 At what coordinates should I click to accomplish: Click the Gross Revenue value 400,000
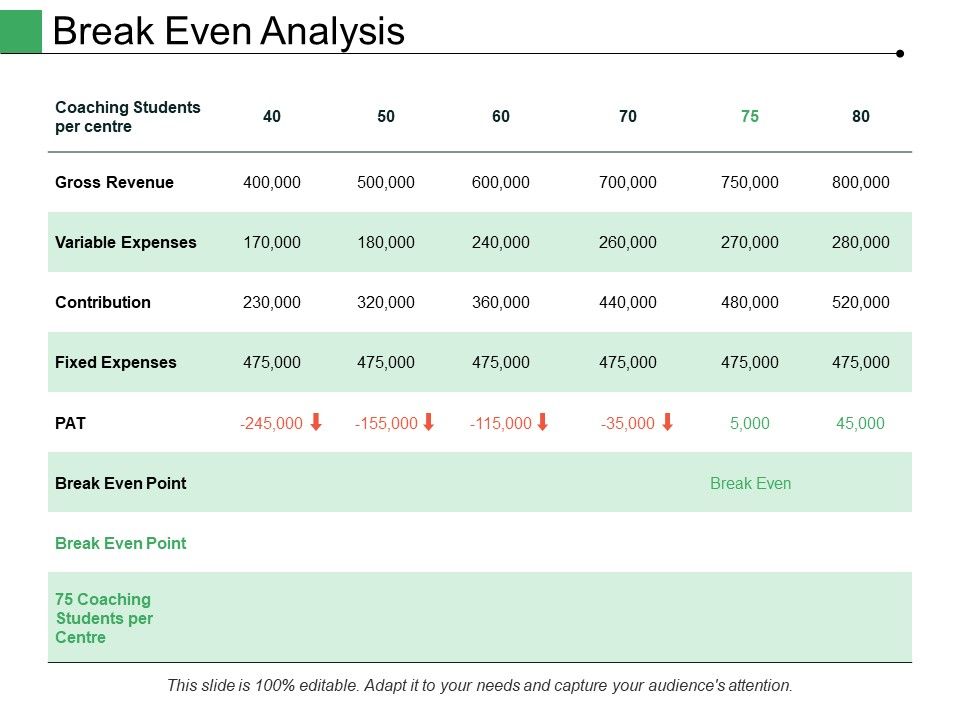pyautogui.click(x=272, y=182)
